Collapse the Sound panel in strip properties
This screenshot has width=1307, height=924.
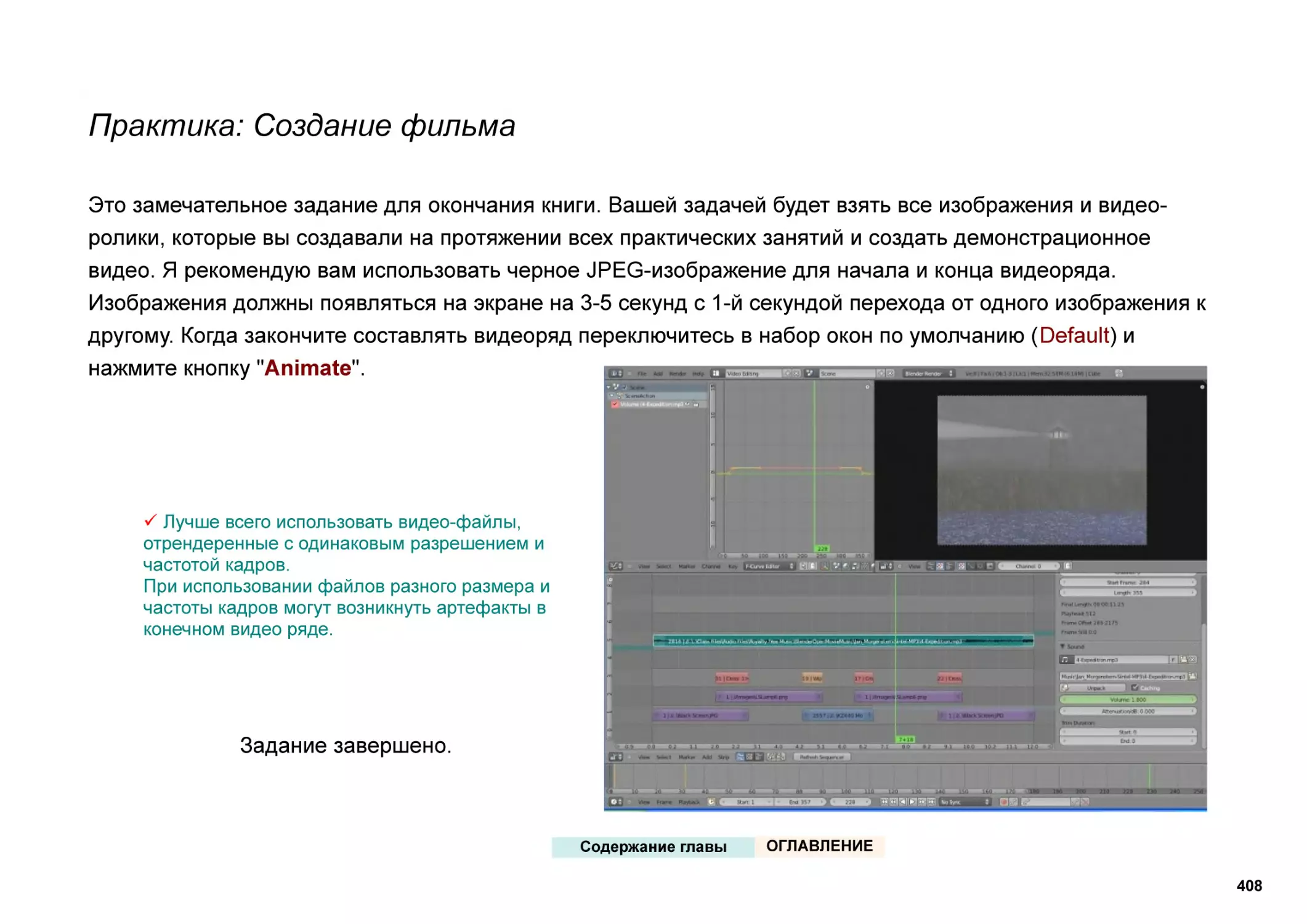(x=1062, y=647)
